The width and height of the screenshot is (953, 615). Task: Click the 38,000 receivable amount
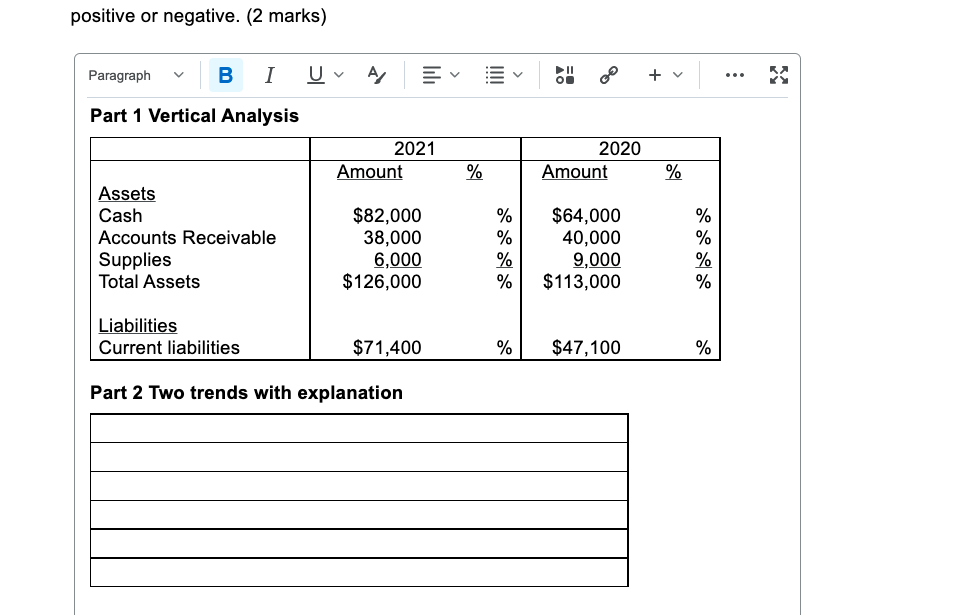(393, 238)
